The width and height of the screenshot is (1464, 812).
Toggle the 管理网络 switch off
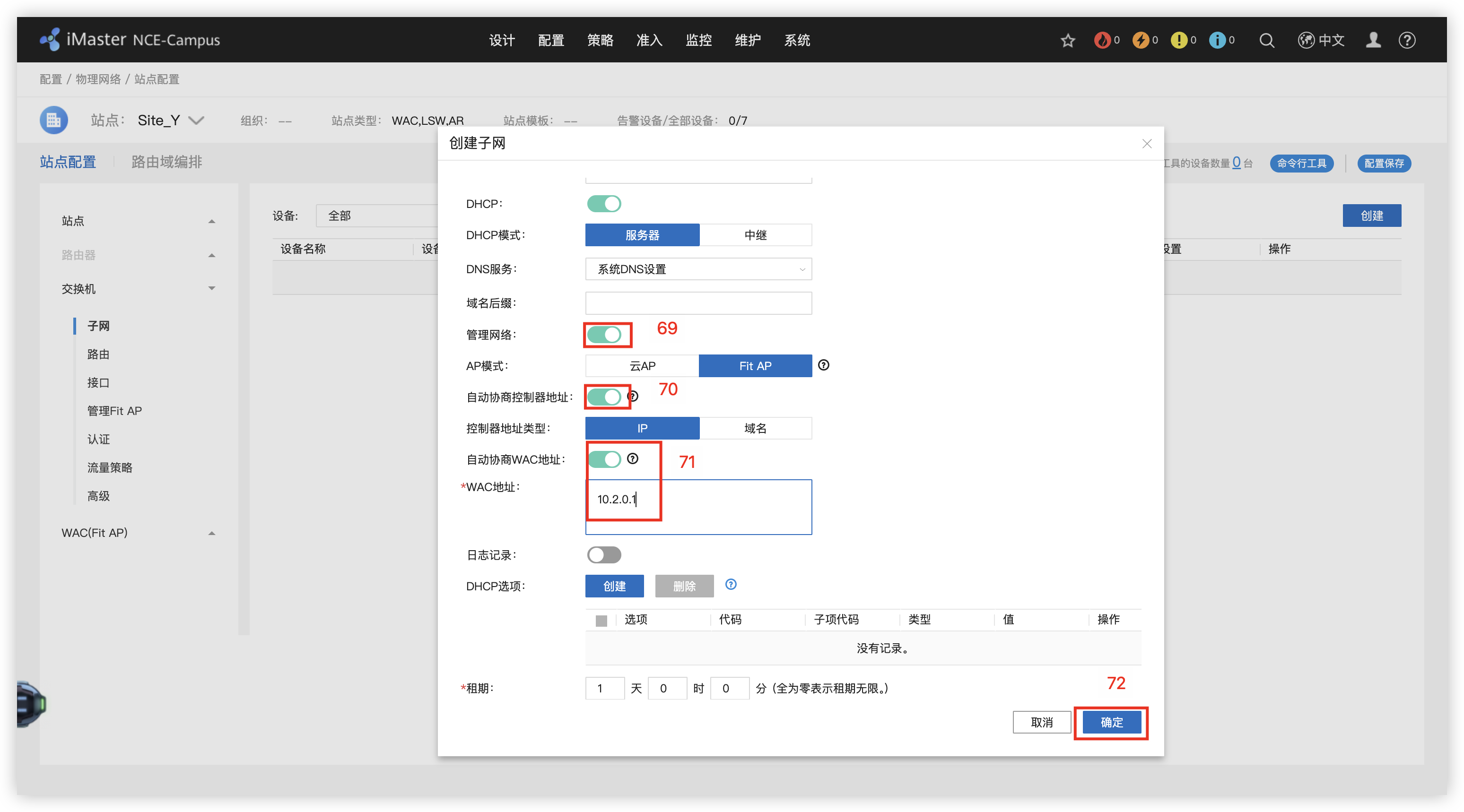(x=604, y=335)
